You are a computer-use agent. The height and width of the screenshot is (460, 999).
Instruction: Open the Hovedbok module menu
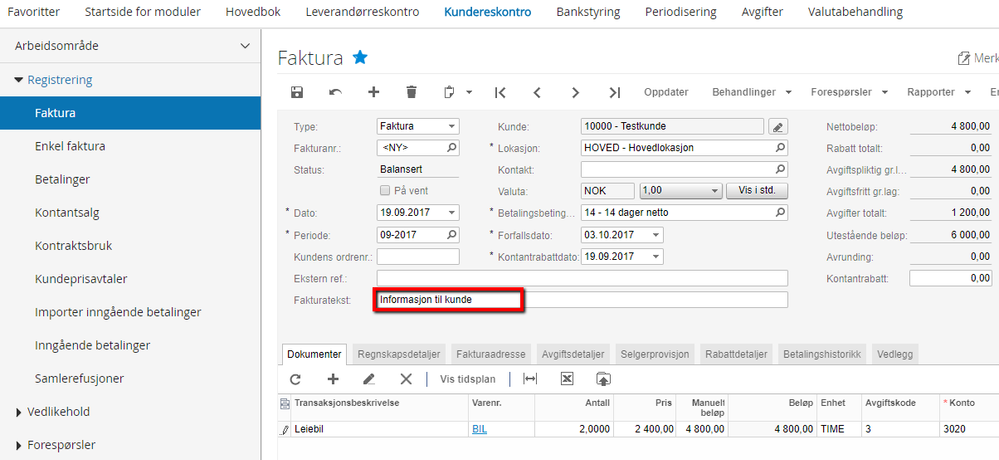pos(253,12)
